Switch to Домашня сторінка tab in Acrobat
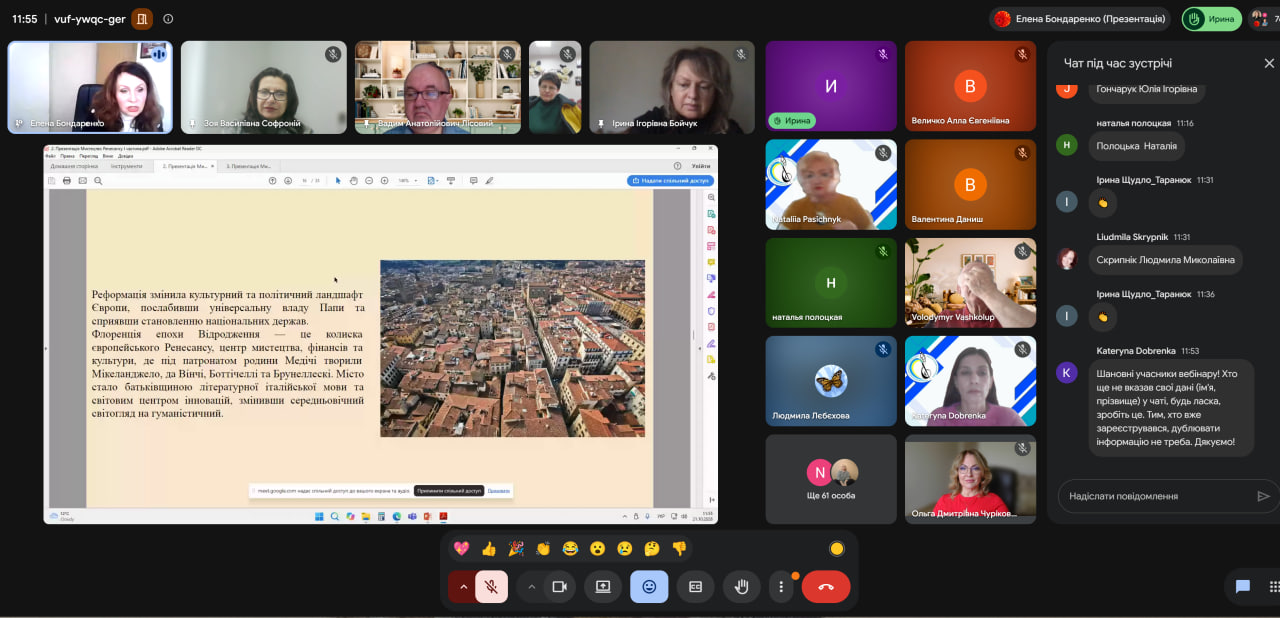 75,166
